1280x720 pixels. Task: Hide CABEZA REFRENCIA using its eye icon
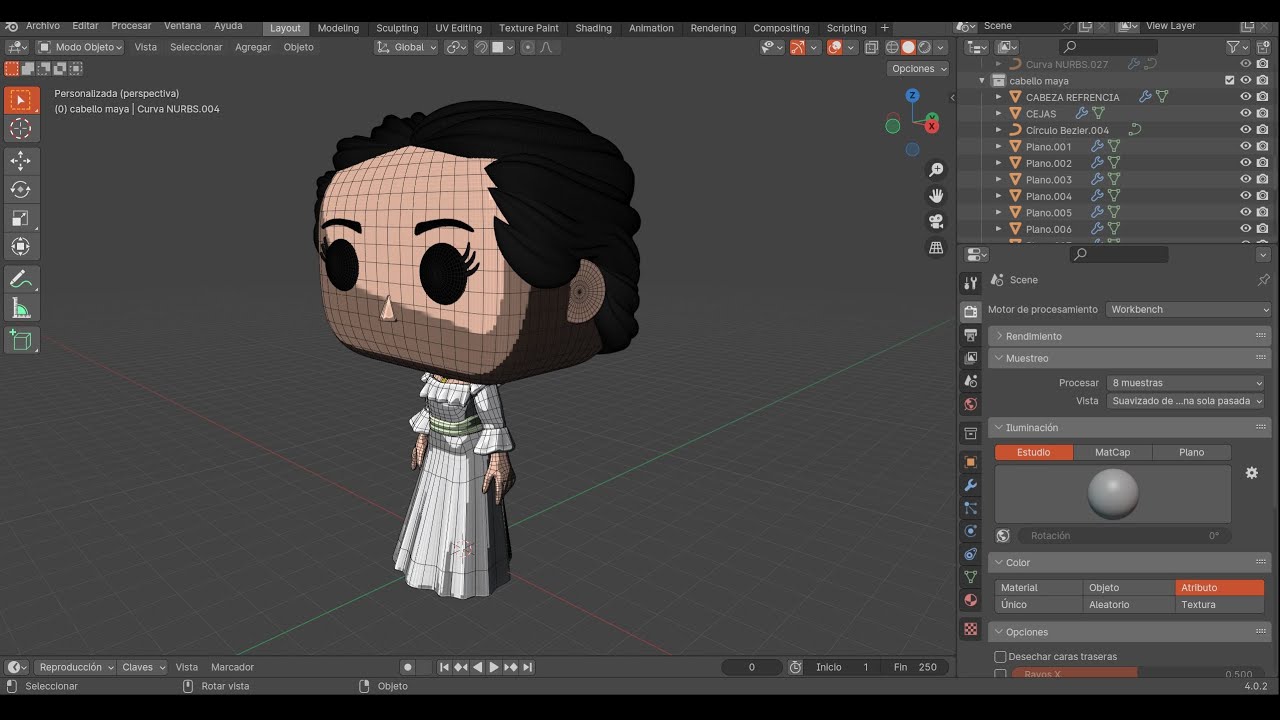(1246, 97)
